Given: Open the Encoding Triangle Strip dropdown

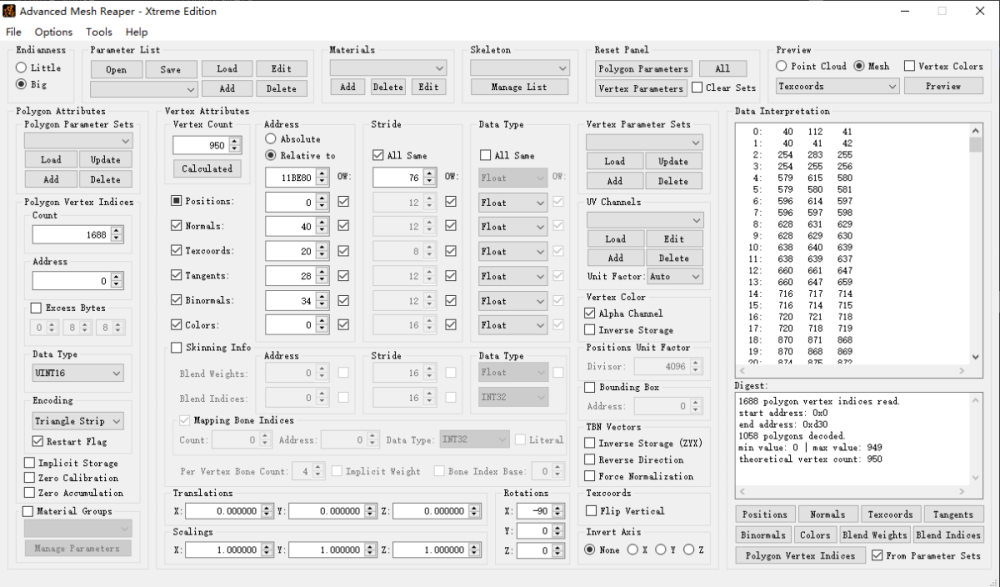Looking at the screenshot, I should pos(78,421).
